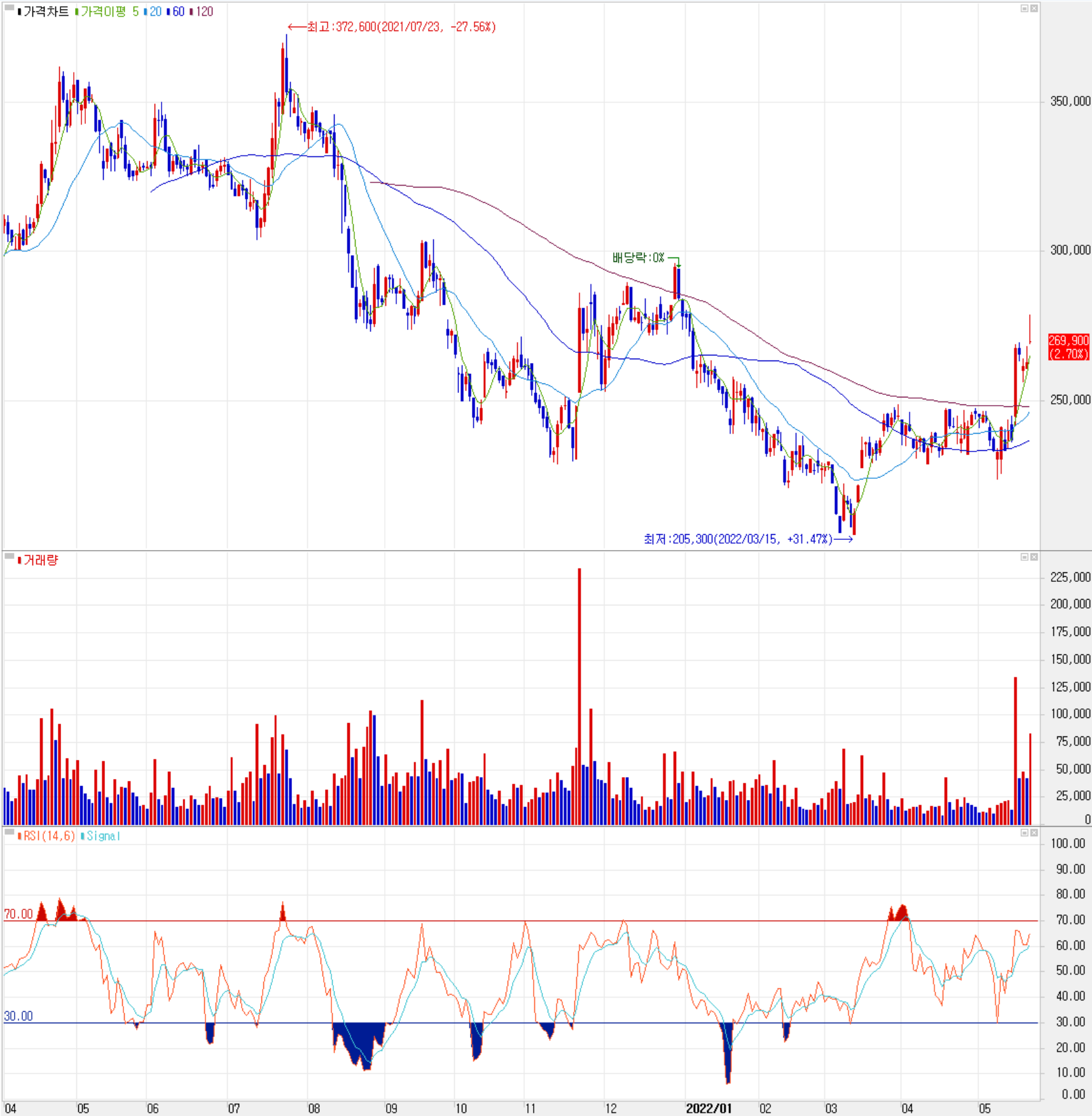Click the 배당락:0% dividend annotation
The height and width of the screenshot is (1116, 1092).
pos(639,258)
